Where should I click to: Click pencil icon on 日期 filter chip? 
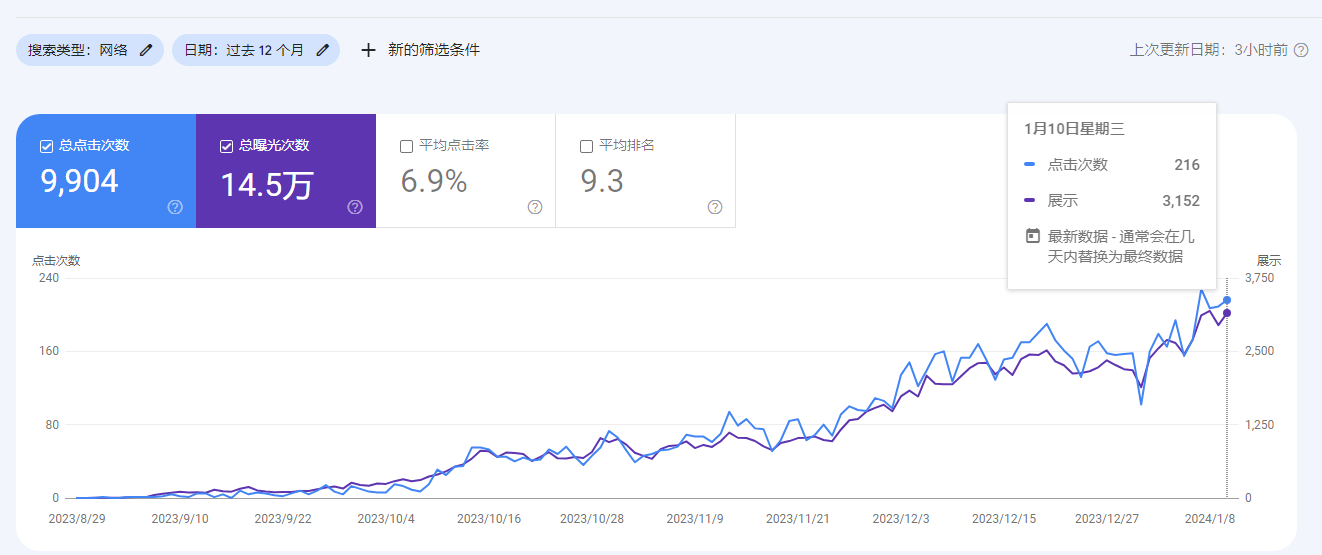(x=322, y=50)
